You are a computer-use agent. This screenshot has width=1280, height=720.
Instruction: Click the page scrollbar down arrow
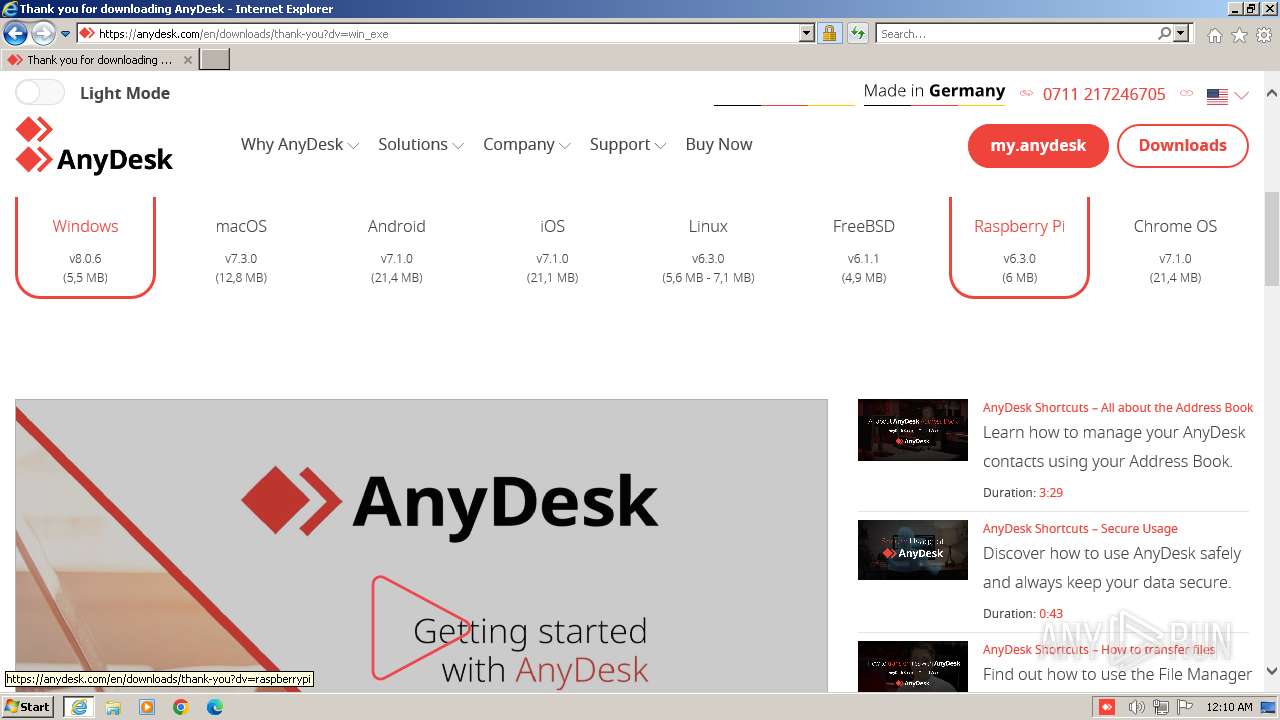click(1272, 672)
